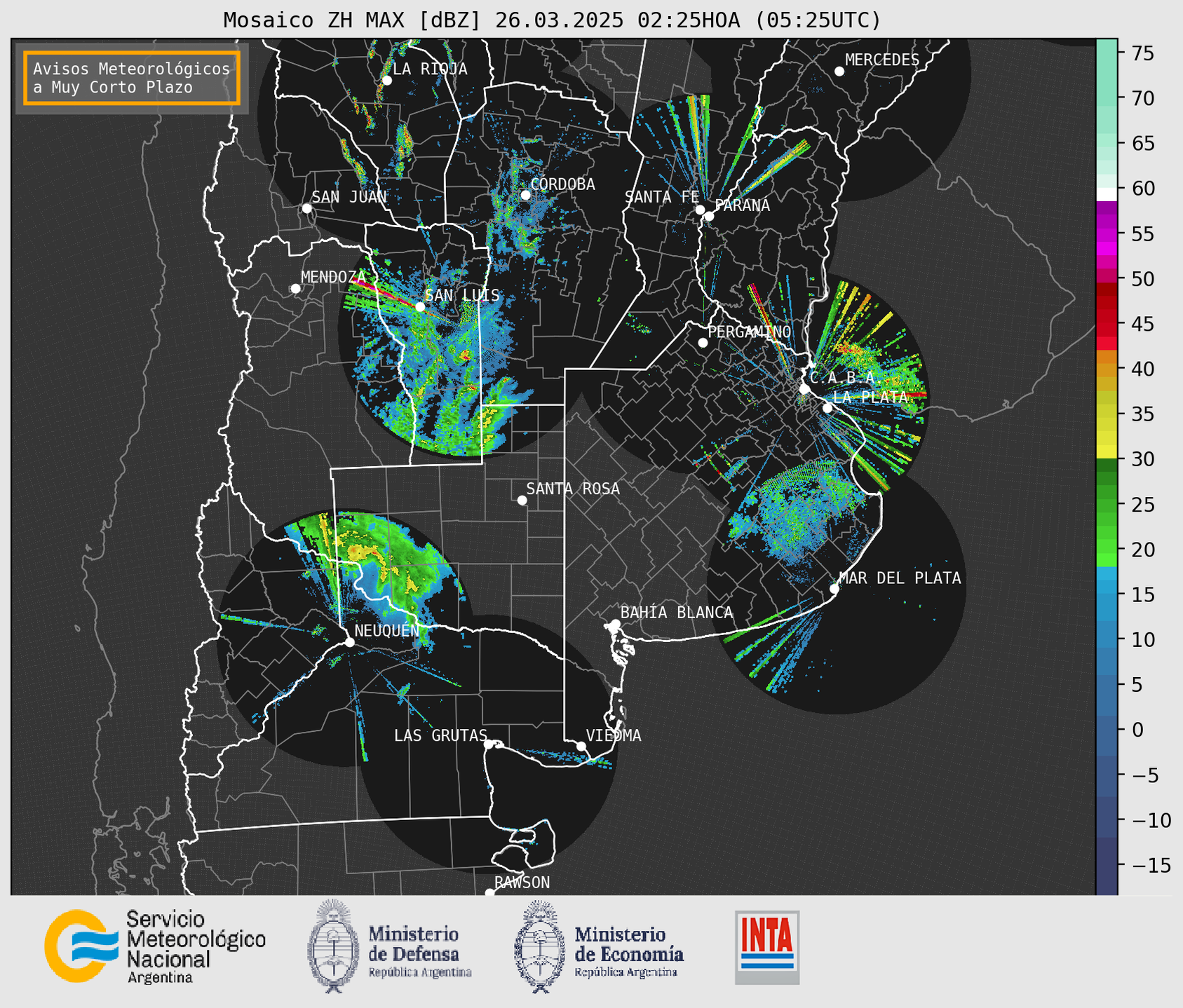The height and width of the screenshot is (1008, 1183).
Task: Click the Ministerio de Defensa text
Action: [x=419, y=952]
